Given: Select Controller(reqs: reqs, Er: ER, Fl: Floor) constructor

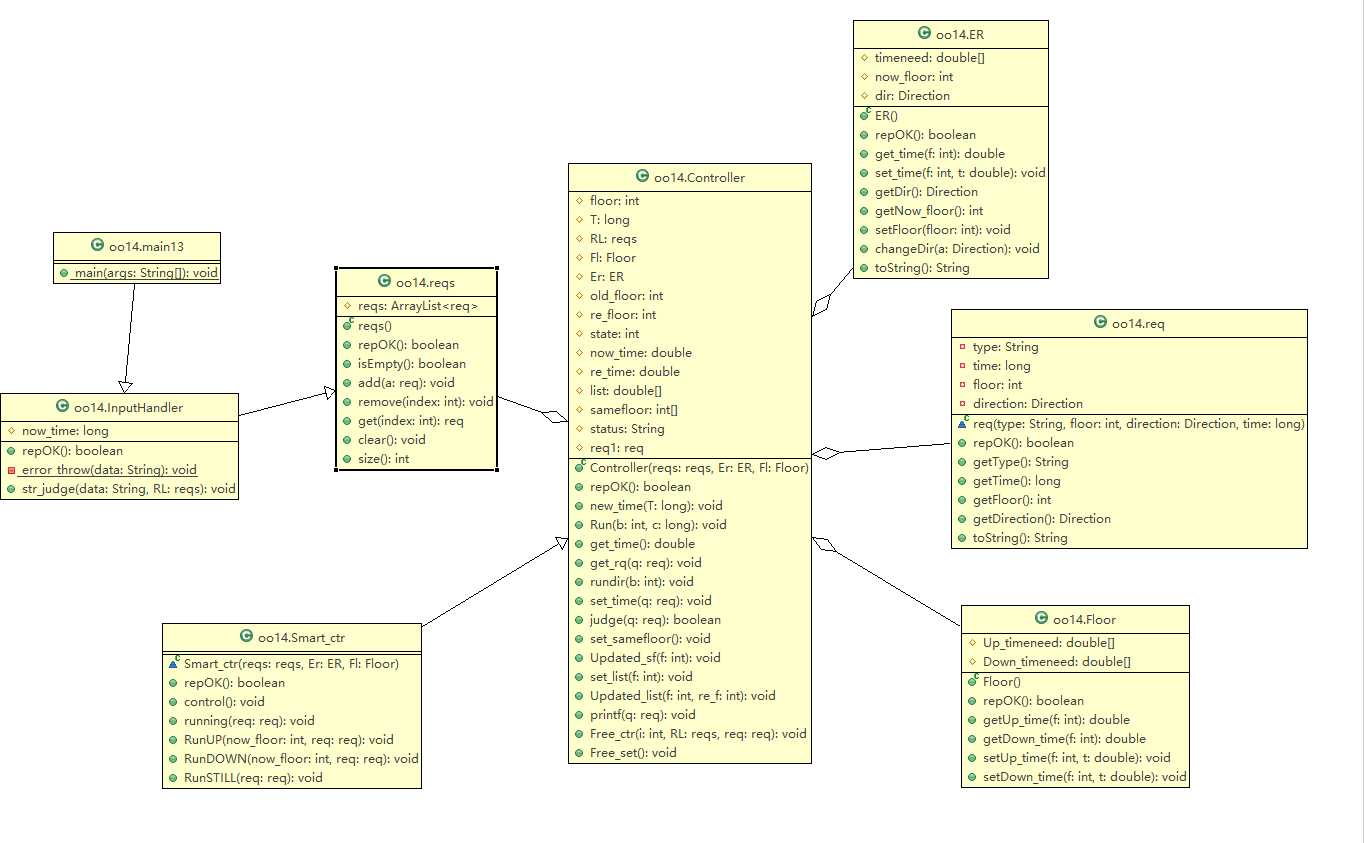Looking at the screenshot, I should coord(699,468).
